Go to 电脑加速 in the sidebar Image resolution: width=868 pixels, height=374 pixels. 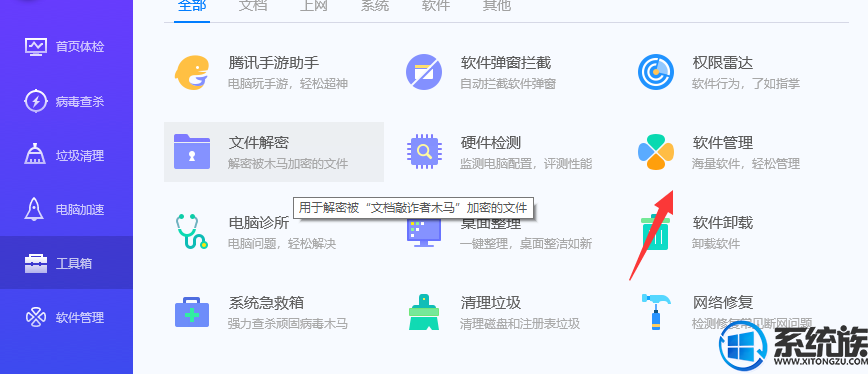pyautogui.click(x=80, y=210)
